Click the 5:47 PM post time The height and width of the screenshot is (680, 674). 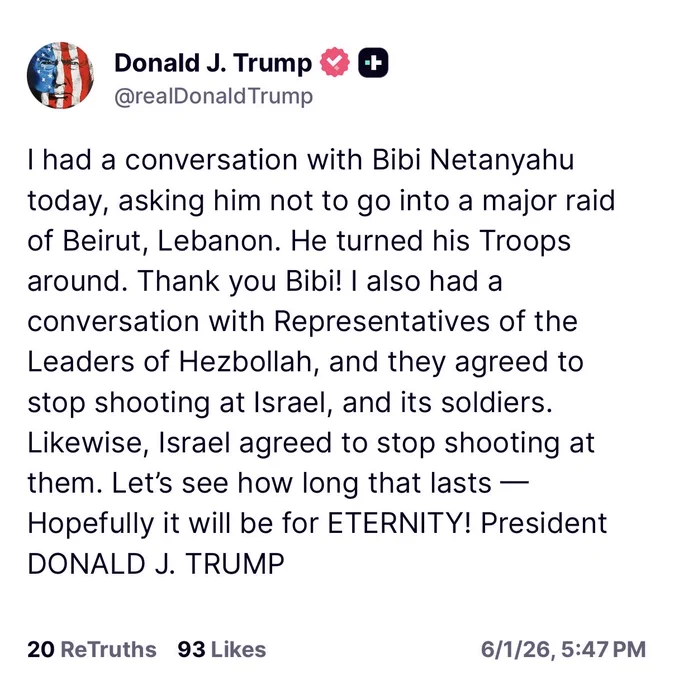point(603,650)
